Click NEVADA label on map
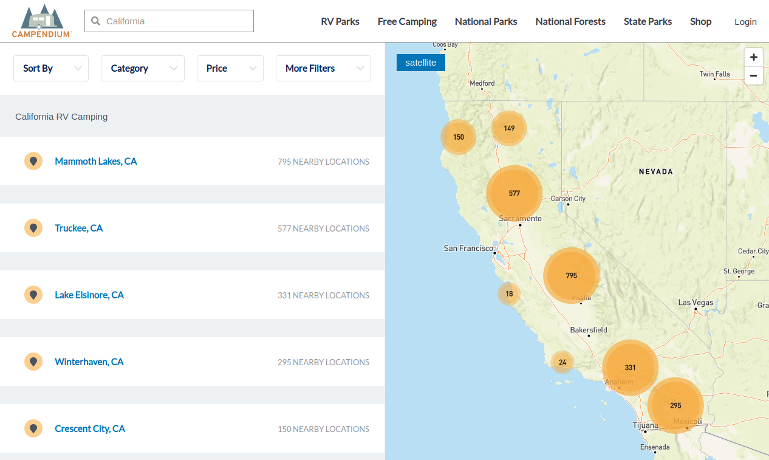Viewport: 769px width, 460px height. [656, 172]
